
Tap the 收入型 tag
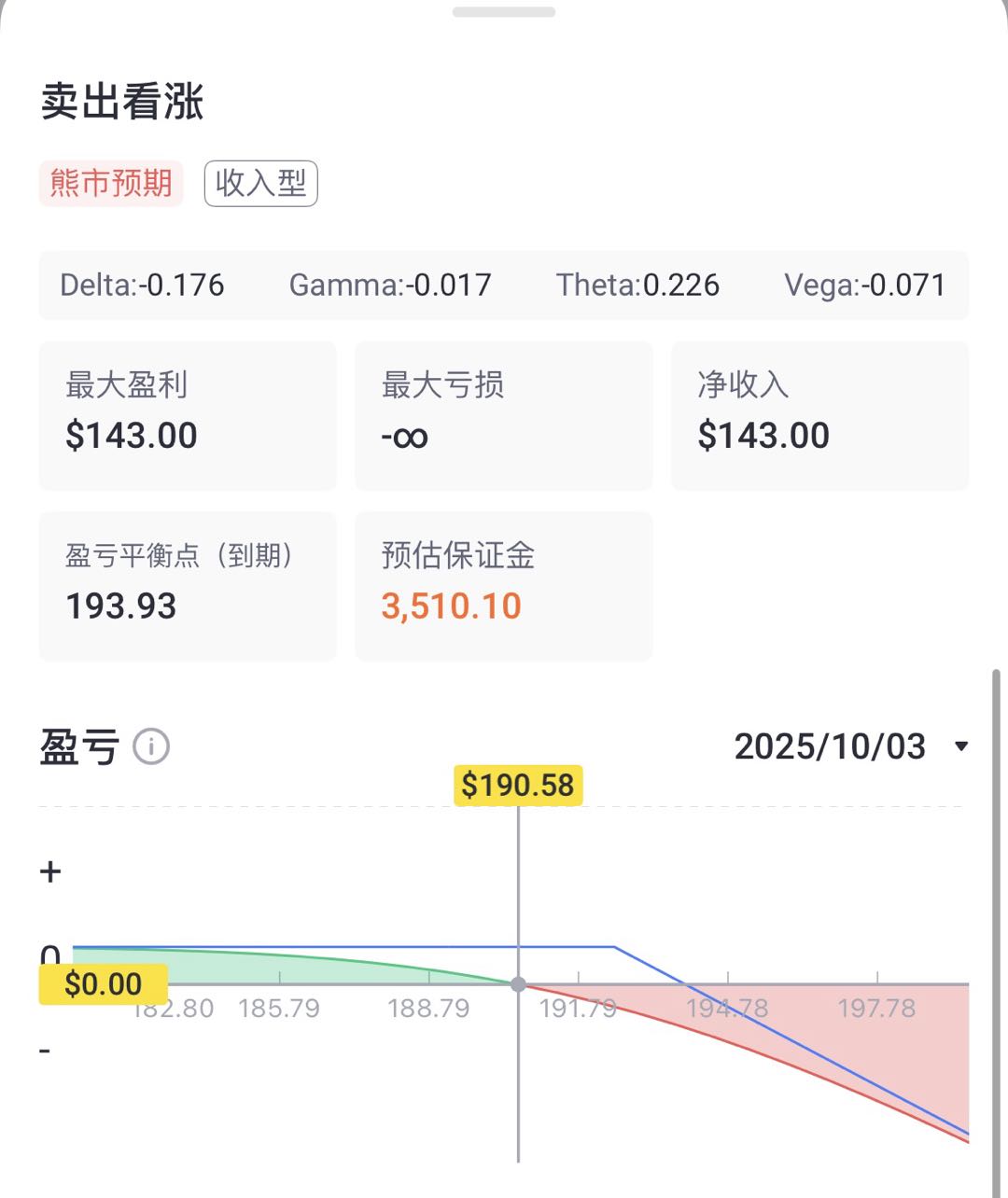(260, 183)
